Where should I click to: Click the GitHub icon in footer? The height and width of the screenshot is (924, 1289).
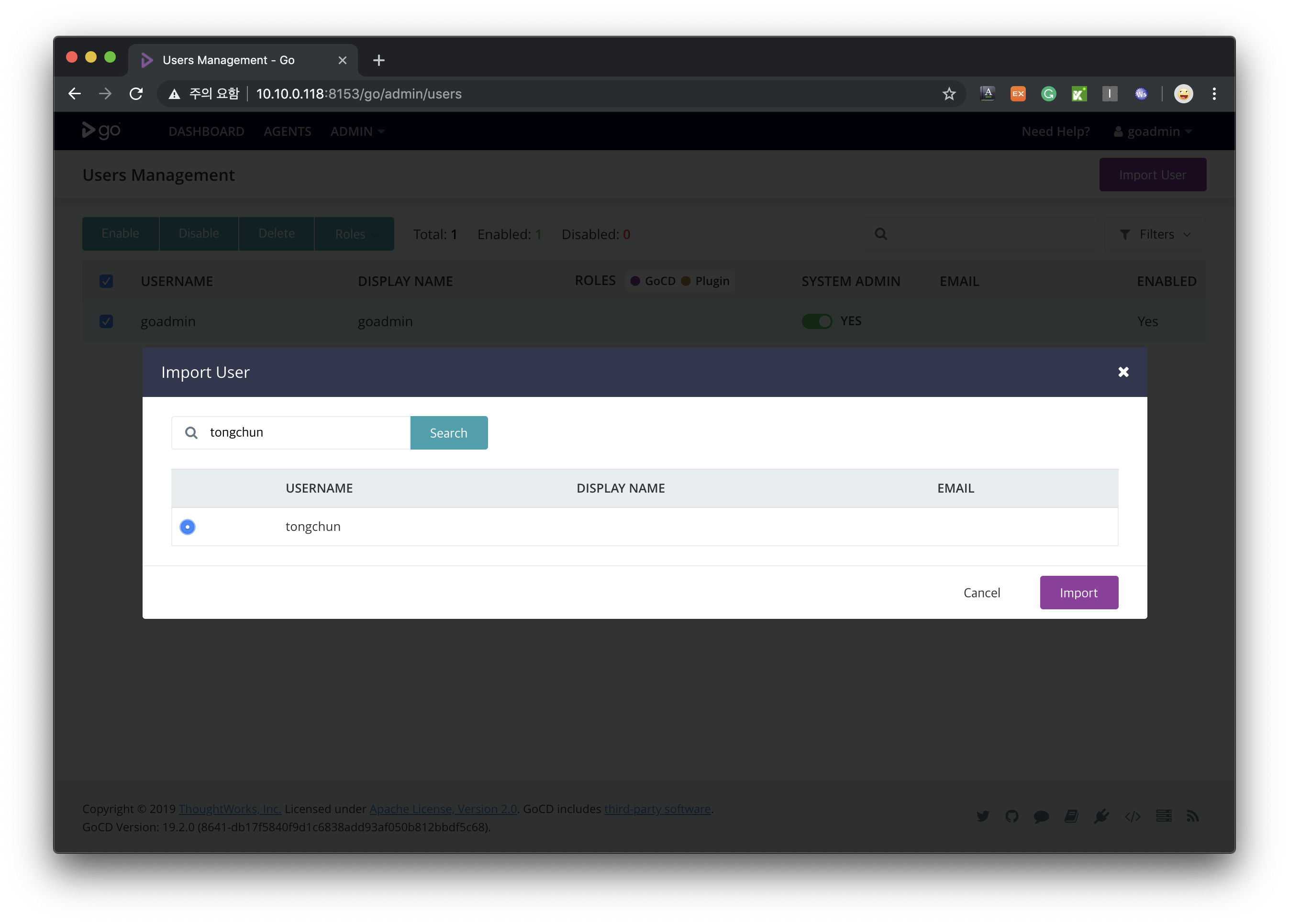point(1011,816)
